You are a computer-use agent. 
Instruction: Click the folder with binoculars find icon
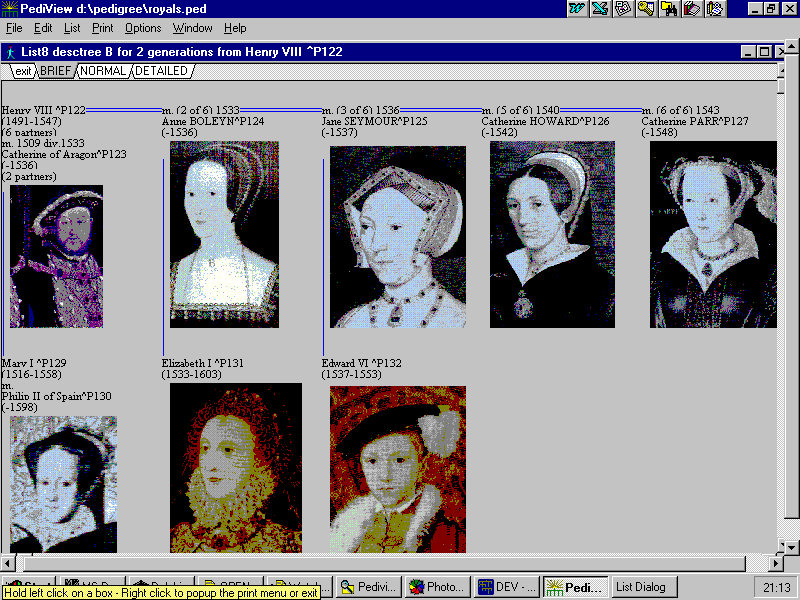pos(669,9)
